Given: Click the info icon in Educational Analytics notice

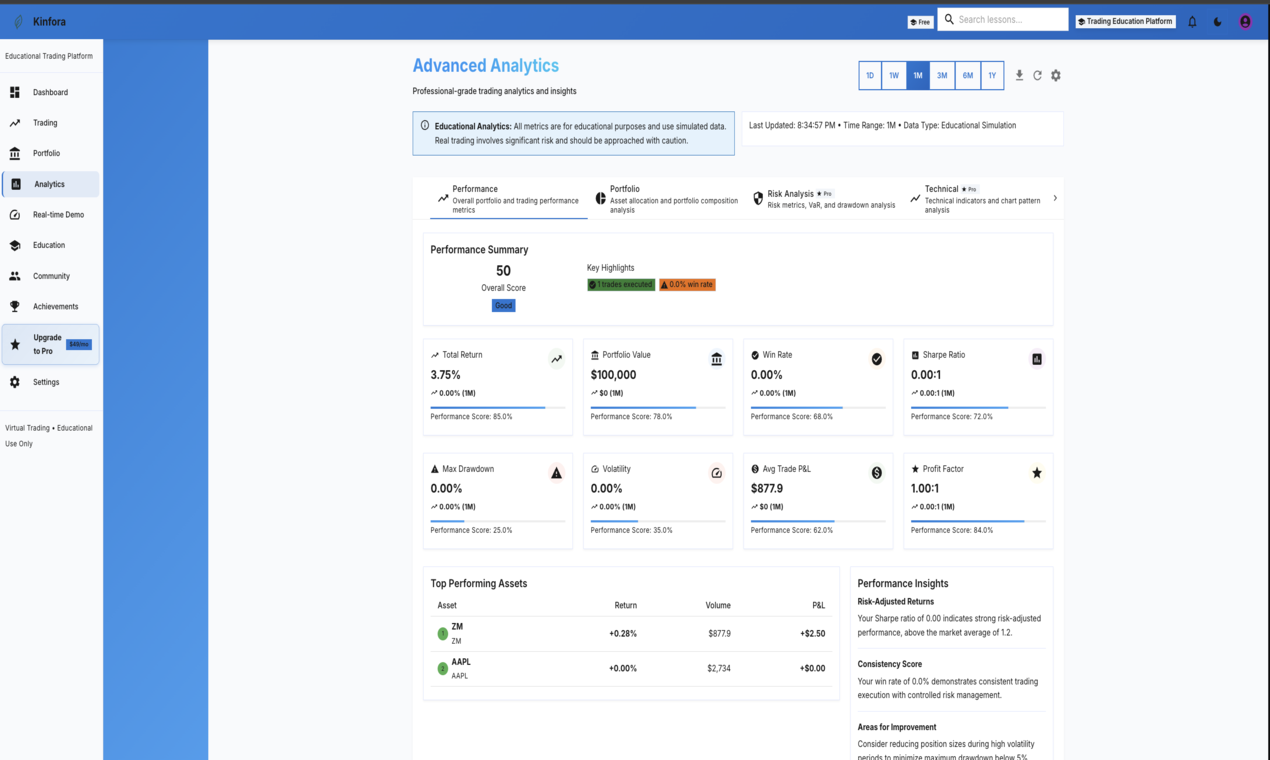Looking at the screenshot, I should 425,126.
